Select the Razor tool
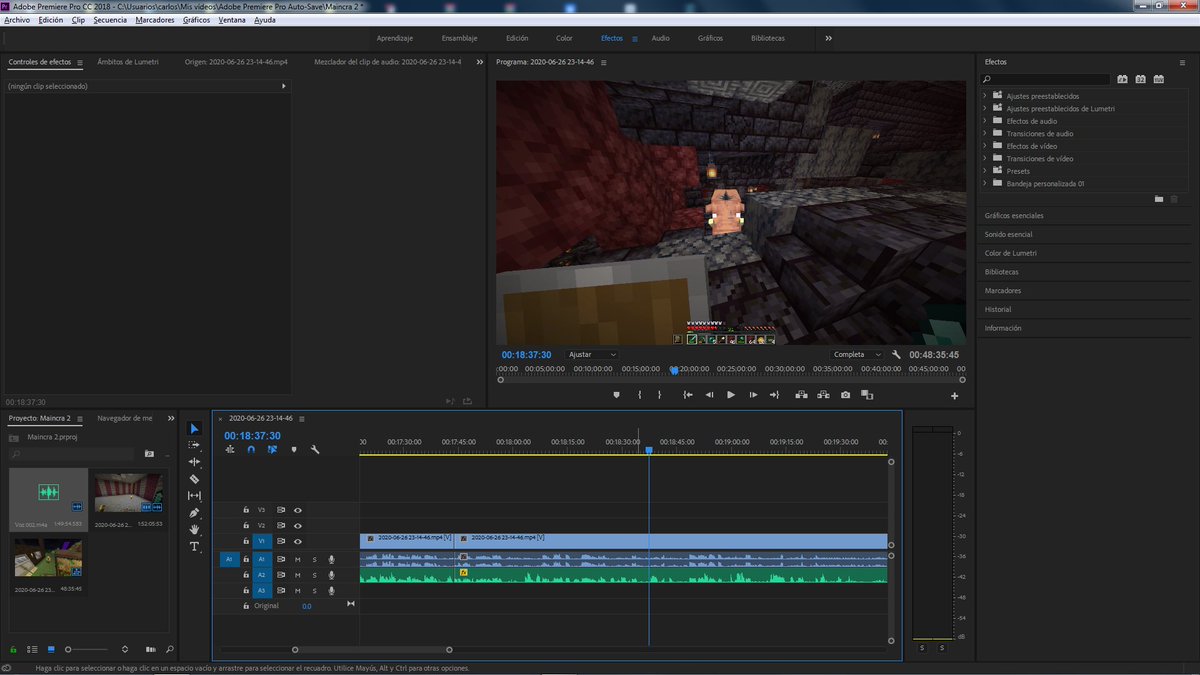1200x675 pixels. click(194, 479)
